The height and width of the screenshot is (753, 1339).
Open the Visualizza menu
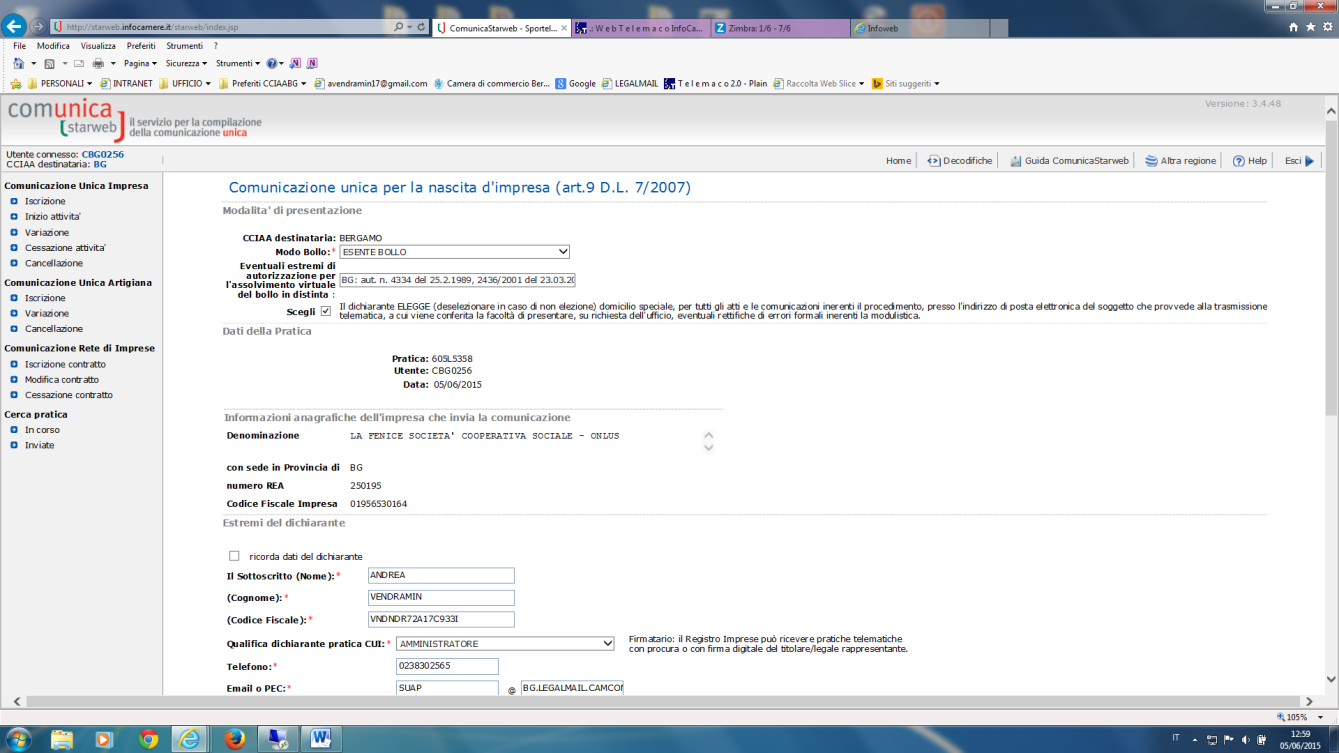click(x=98, y=46)
